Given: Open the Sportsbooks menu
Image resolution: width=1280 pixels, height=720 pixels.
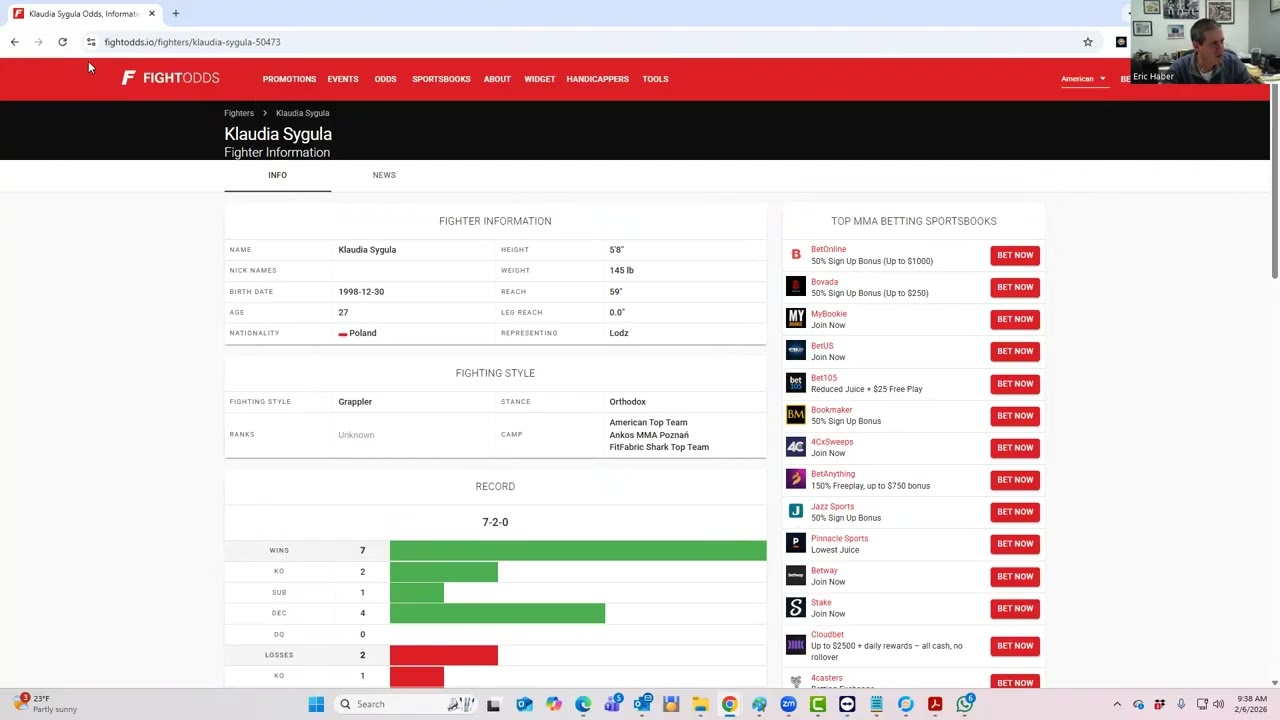Looking at the screenshot, I should click(441, 79).
